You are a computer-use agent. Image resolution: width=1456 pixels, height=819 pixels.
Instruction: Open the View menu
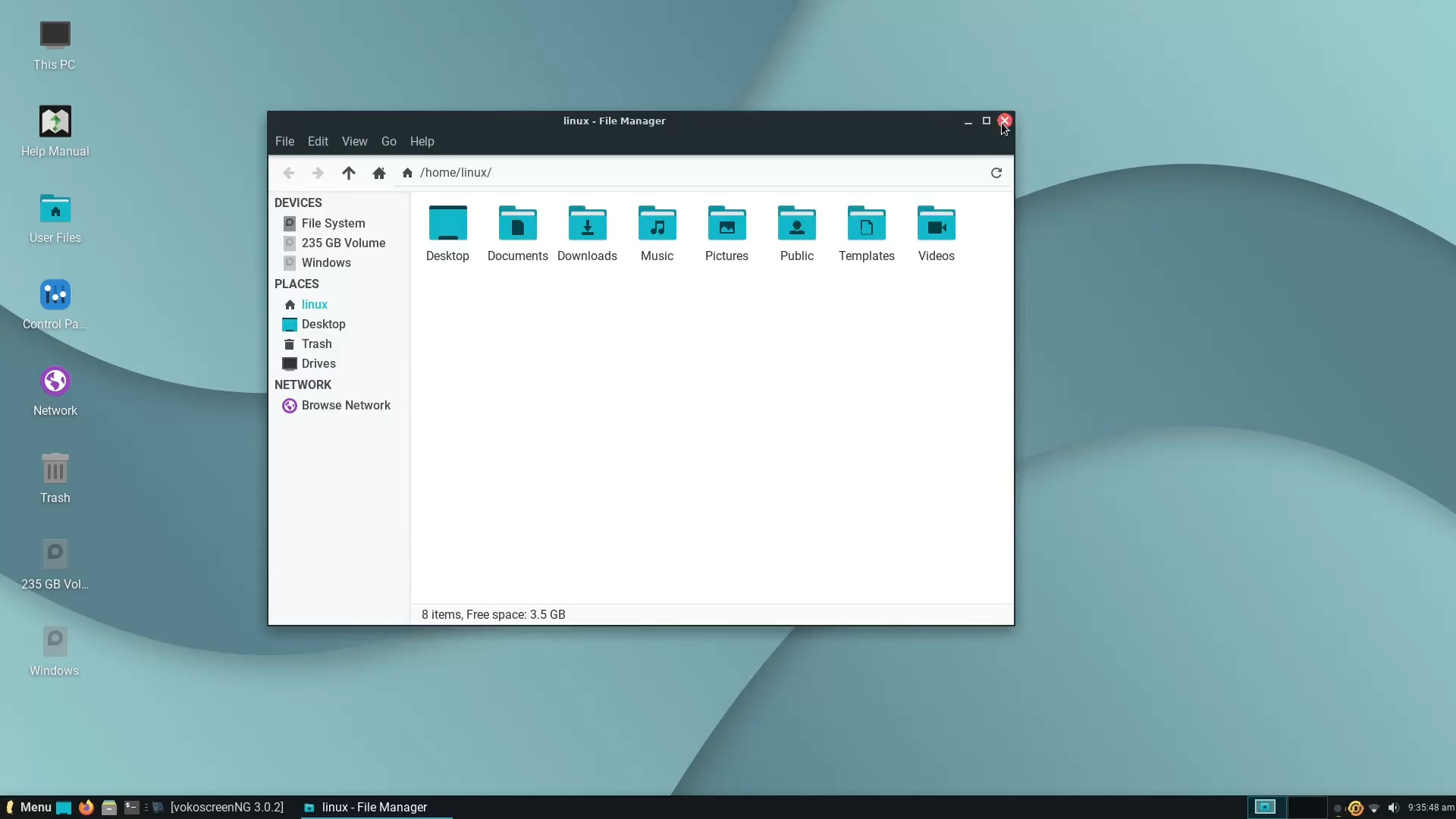354,142
